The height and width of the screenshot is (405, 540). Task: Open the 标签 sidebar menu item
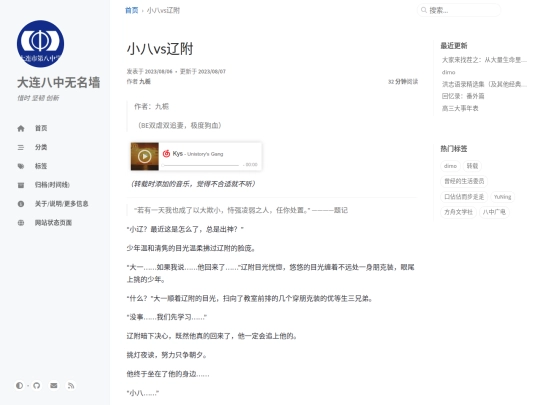point(41,166)
